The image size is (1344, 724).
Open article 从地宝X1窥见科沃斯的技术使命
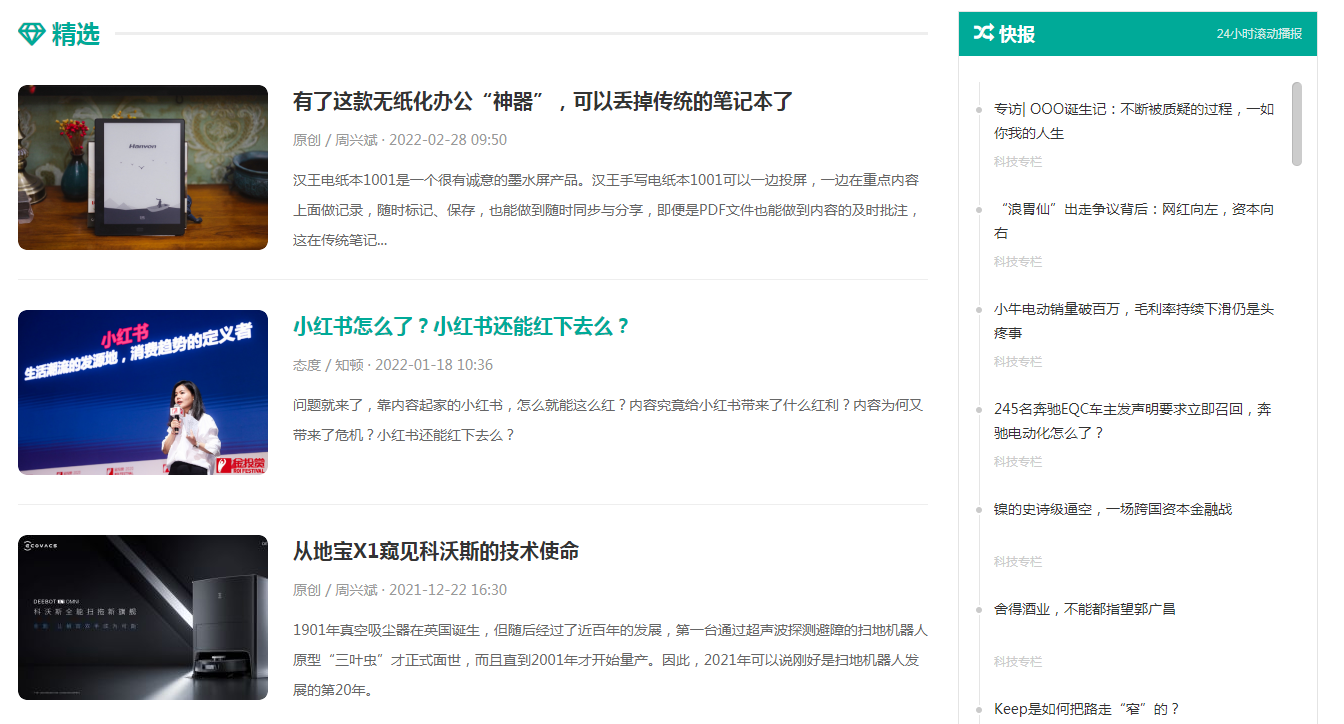pos(436,551)
